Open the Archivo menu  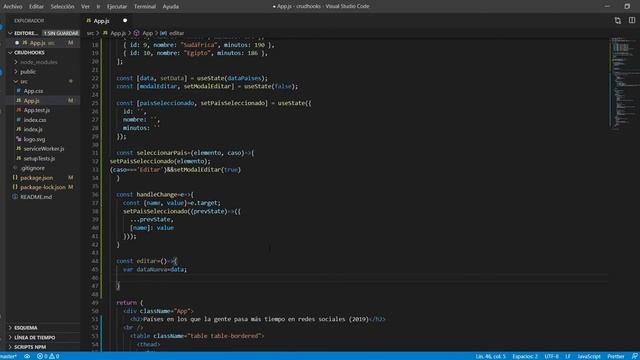12,7
